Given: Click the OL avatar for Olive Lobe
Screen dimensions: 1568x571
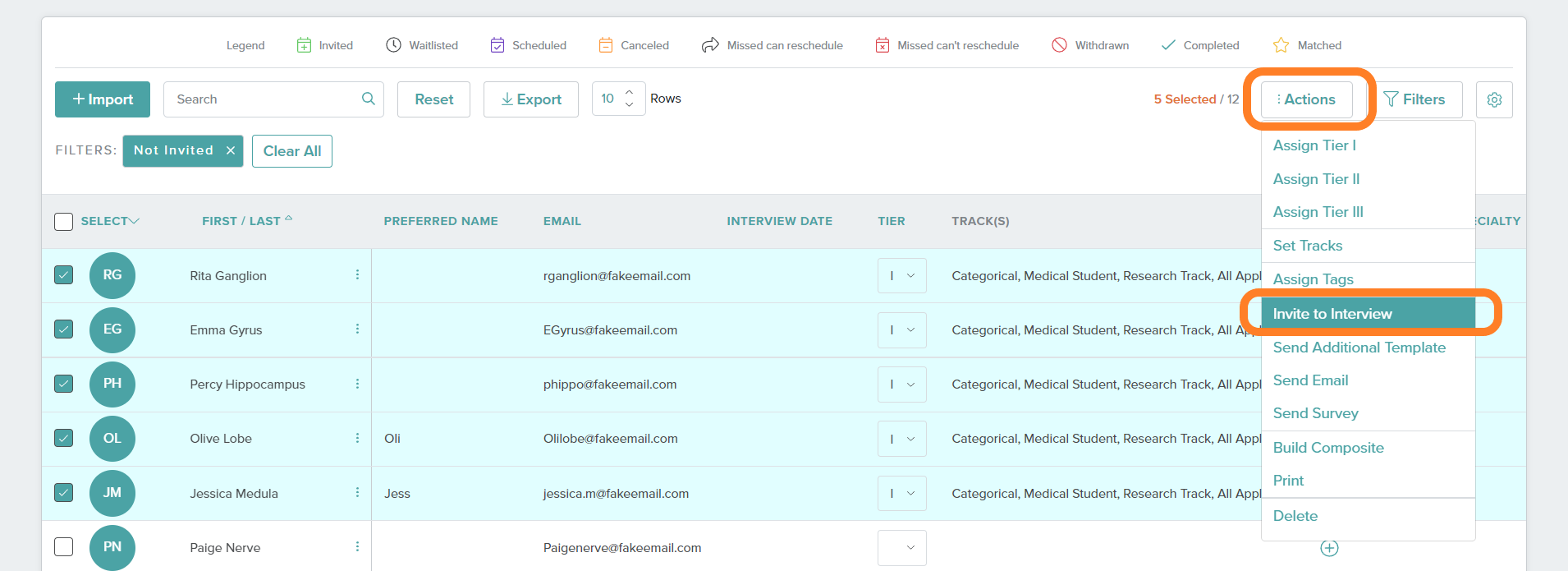Looking at the screenshot, I should [112, 439].
